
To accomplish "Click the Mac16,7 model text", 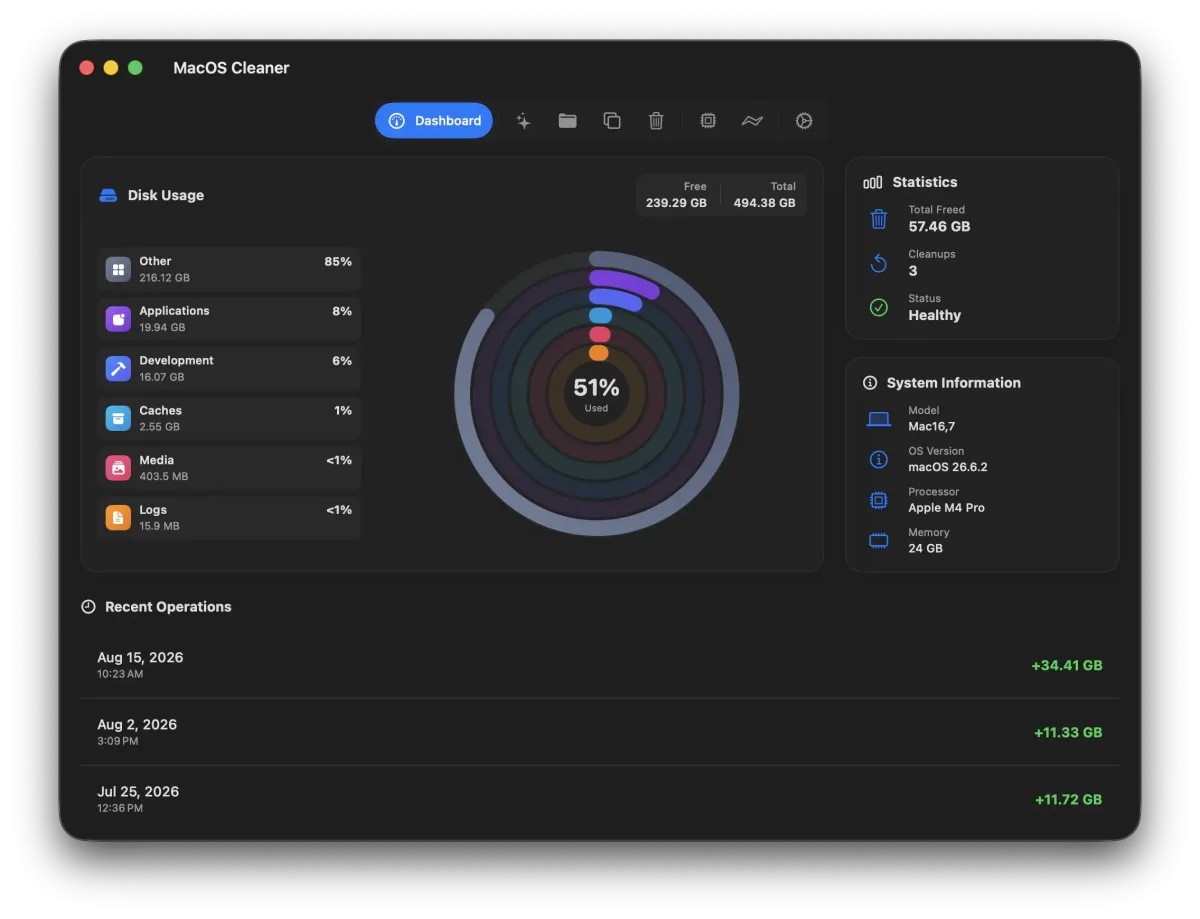I will [x=931, y=426].
